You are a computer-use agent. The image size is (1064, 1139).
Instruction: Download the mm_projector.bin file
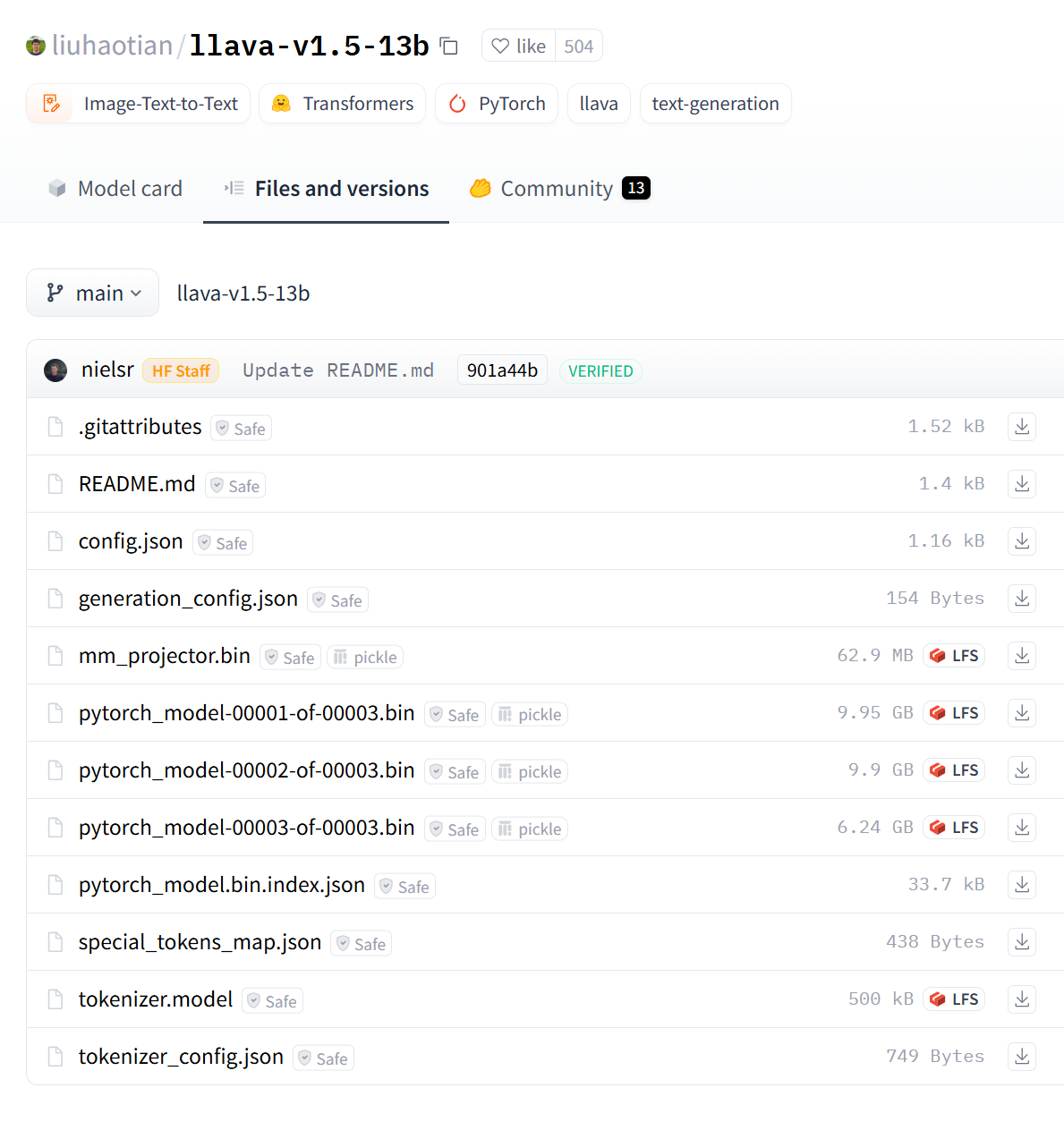(x=1021, y=655)
